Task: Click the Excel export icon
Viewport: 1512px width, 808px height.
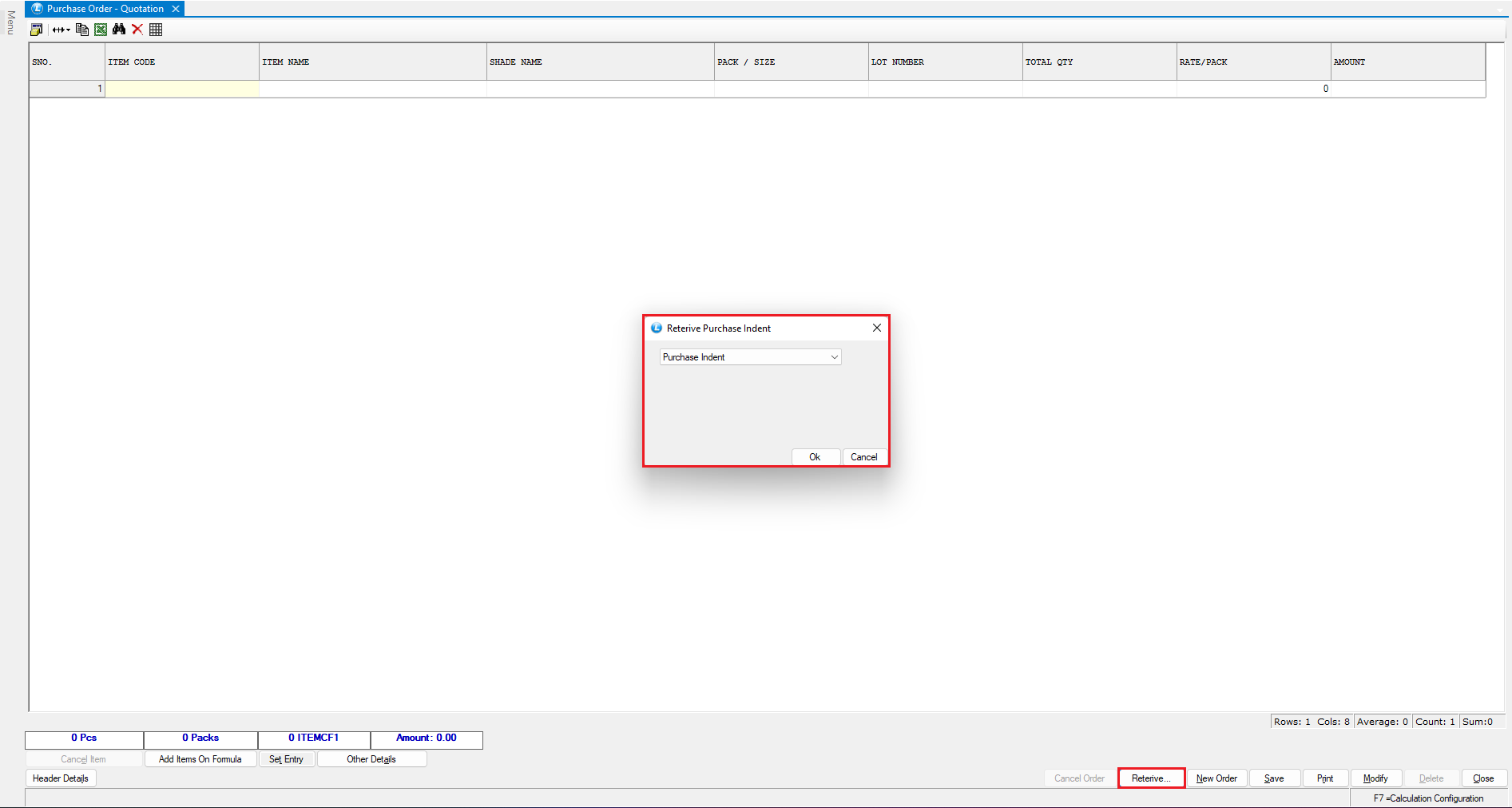Action: 101,30
